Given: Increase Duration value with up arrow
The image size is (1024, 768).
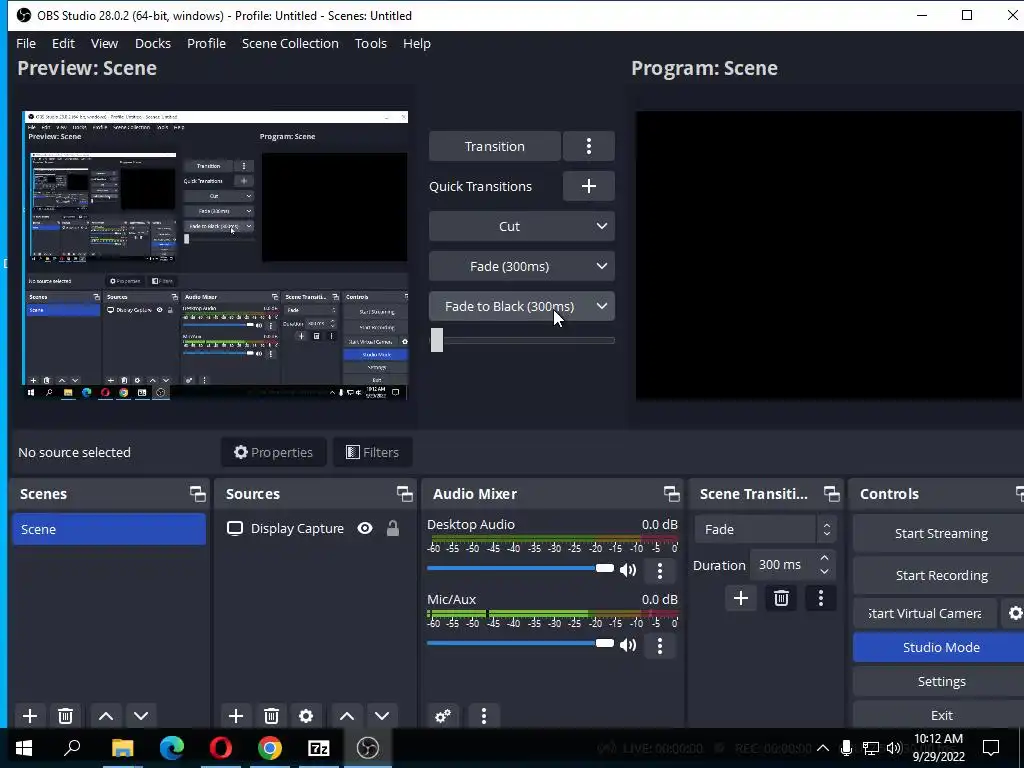Looking at the screenshot, I should 824,558.
